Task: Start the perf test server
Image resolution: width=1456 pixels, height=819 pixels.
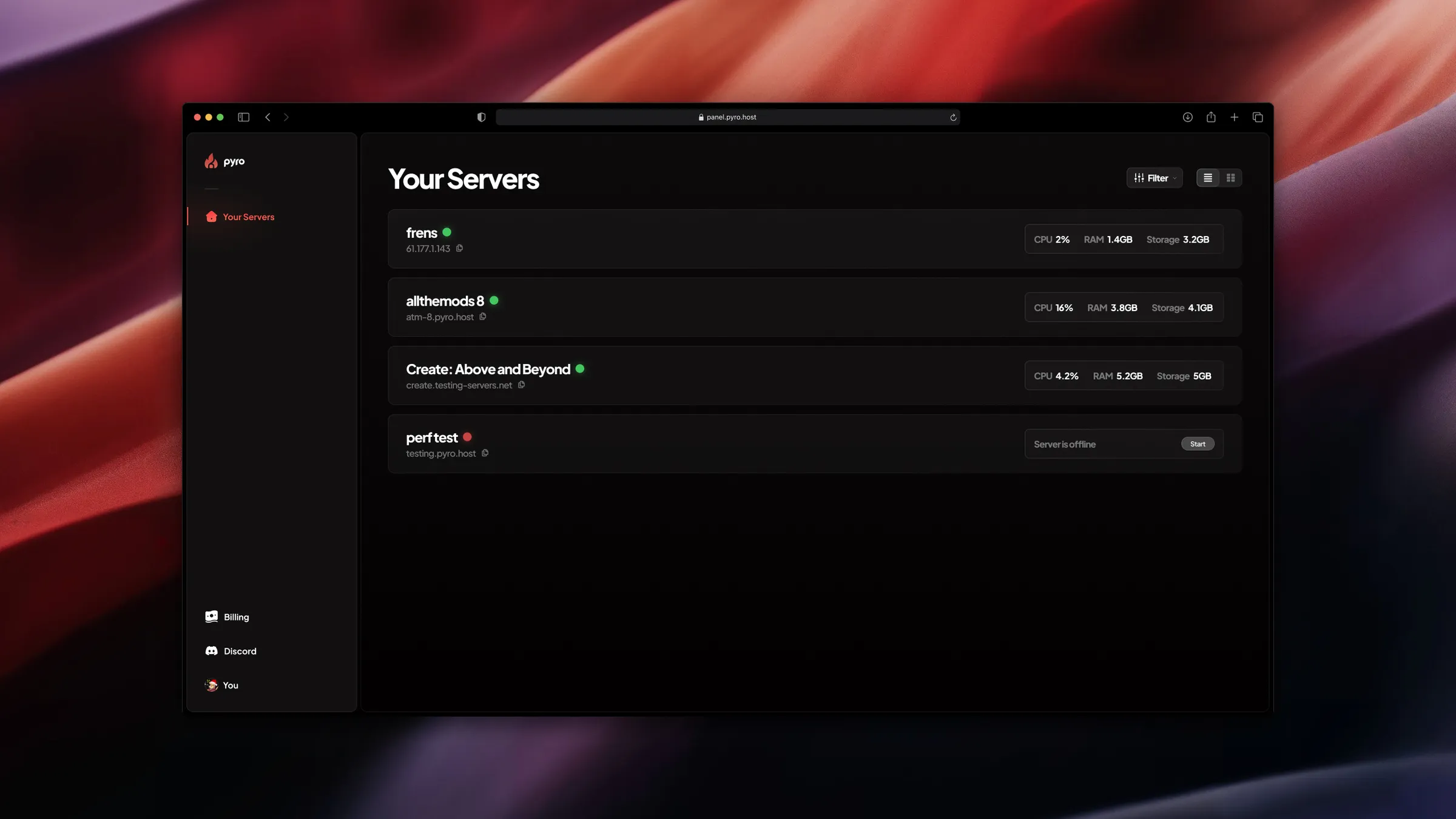Action: point(1198,443)
